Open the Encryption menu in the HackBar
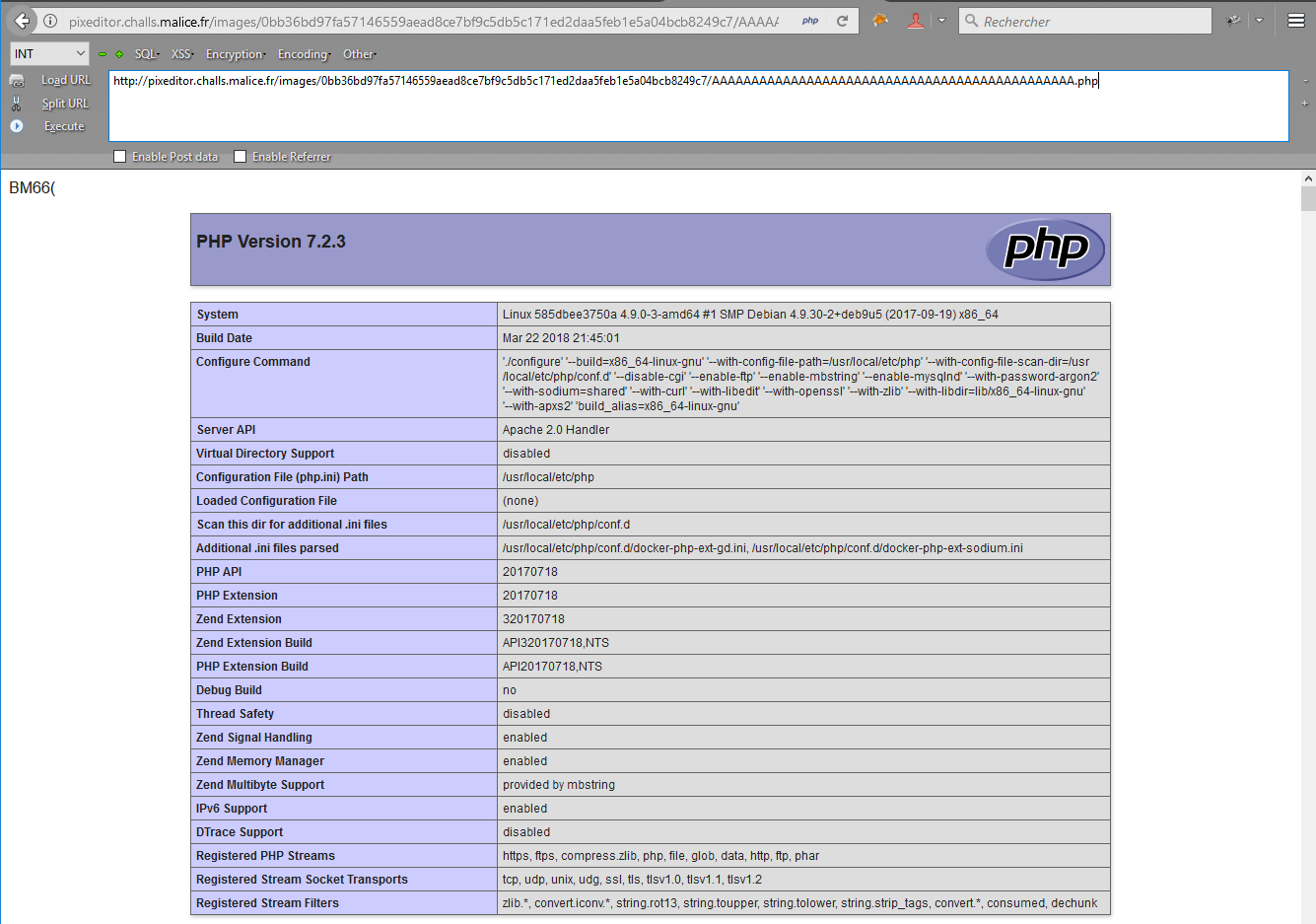The height and width of the screenshot is (924, 1316). pos(236,54)
